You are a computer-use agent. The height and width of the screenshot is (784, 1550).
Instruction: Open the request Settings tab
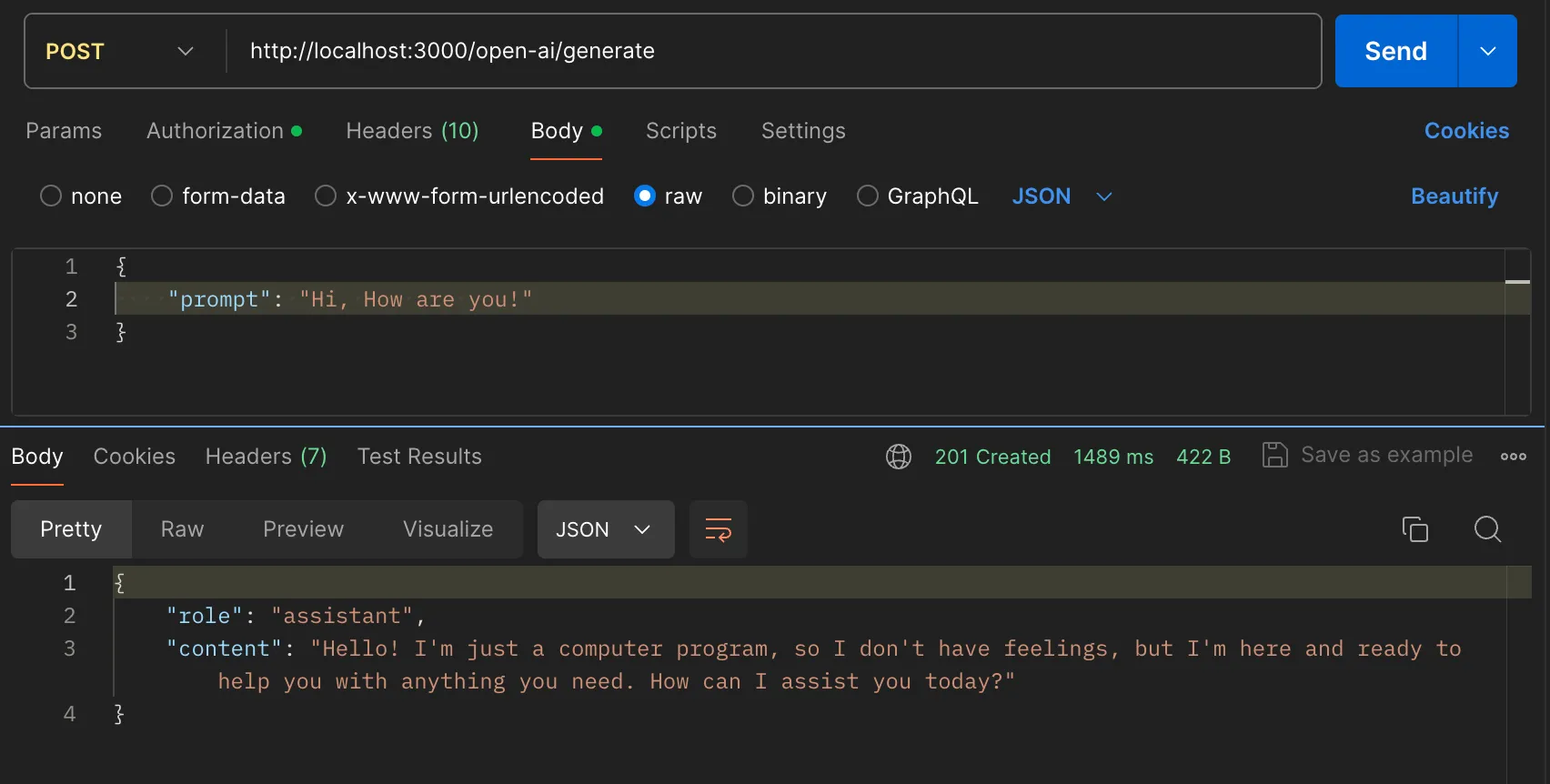point(803,131)
